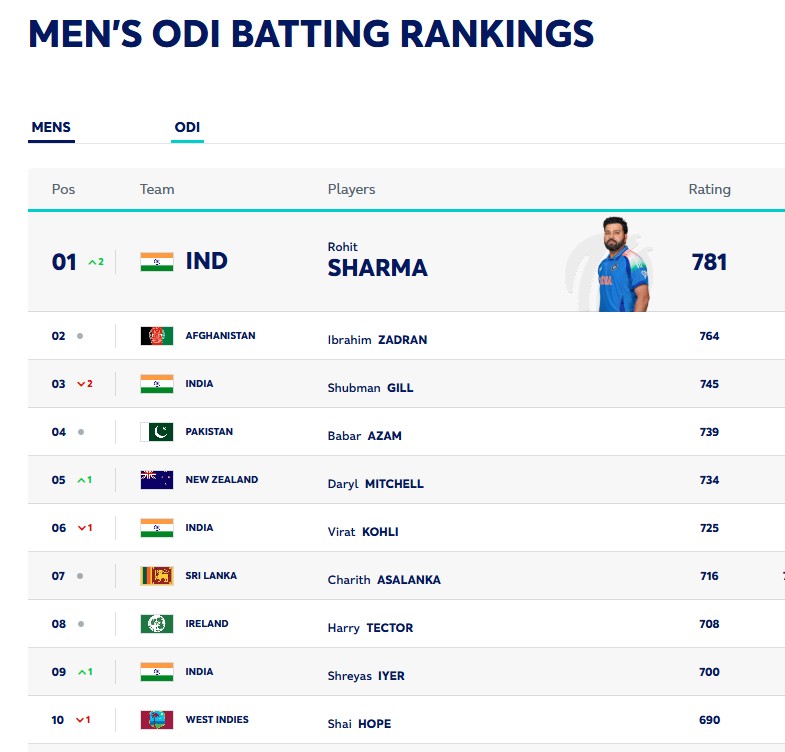Click Shai Hope's 690 rating value
The width and height of the screenshot is (785, 752).
tap(709, 720)
